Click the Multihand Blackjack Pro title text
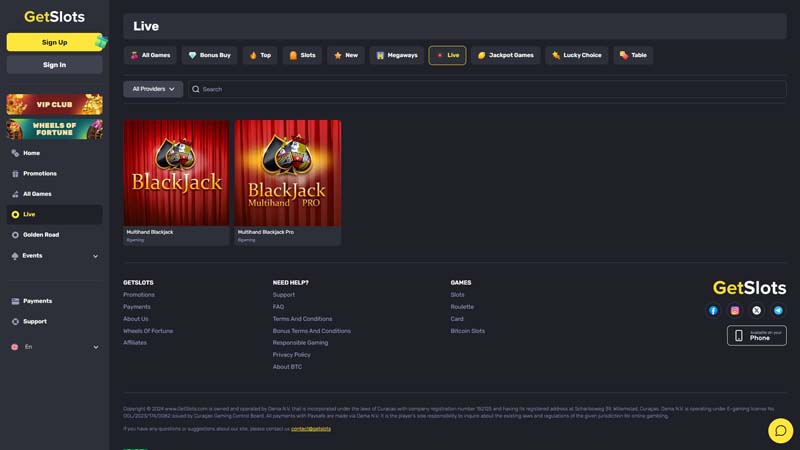Viewport: 800px width, 450px height. point(266,232)
